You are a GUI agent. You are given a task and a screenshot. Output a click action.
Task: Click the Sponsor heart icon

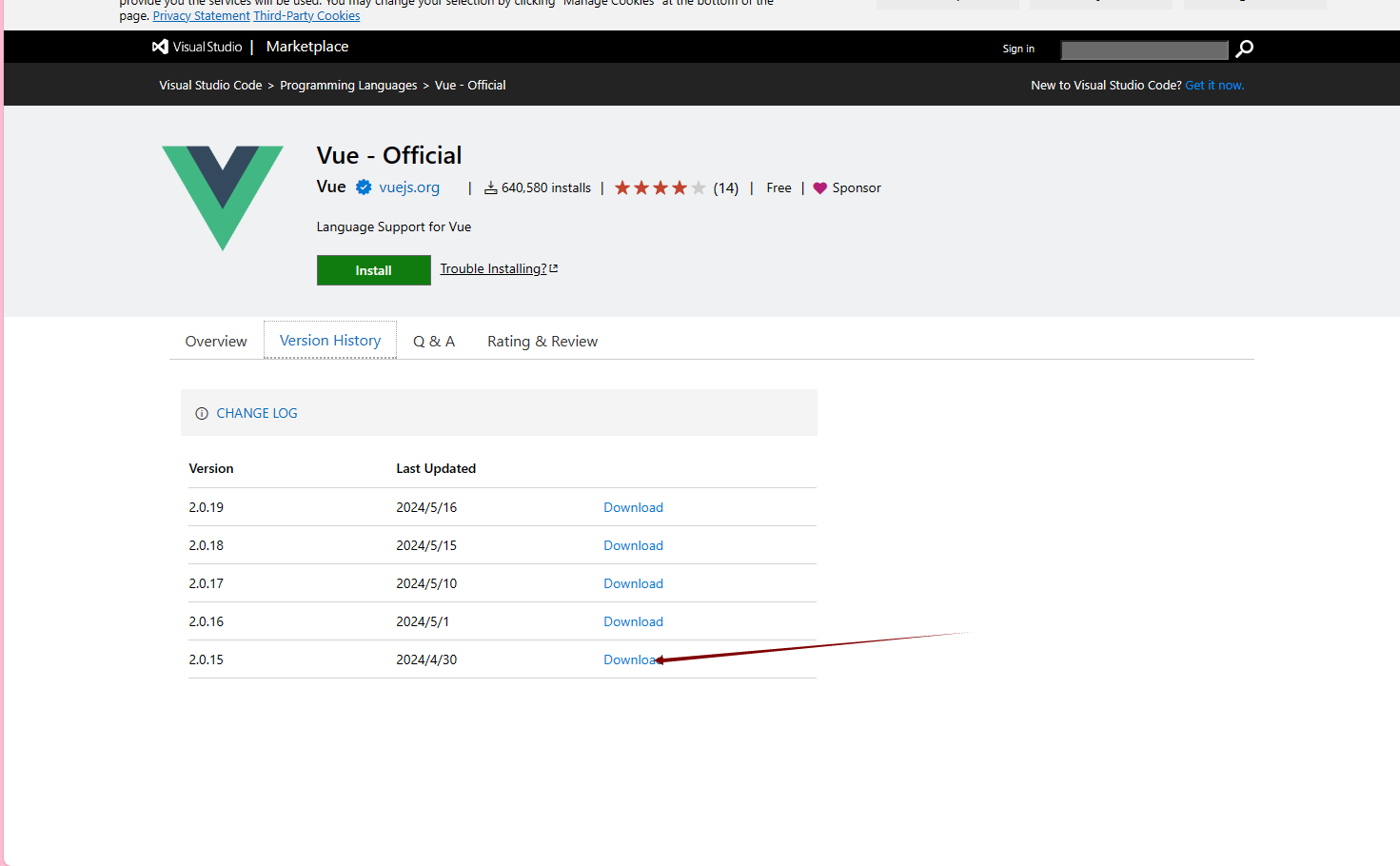click(820, 188)
